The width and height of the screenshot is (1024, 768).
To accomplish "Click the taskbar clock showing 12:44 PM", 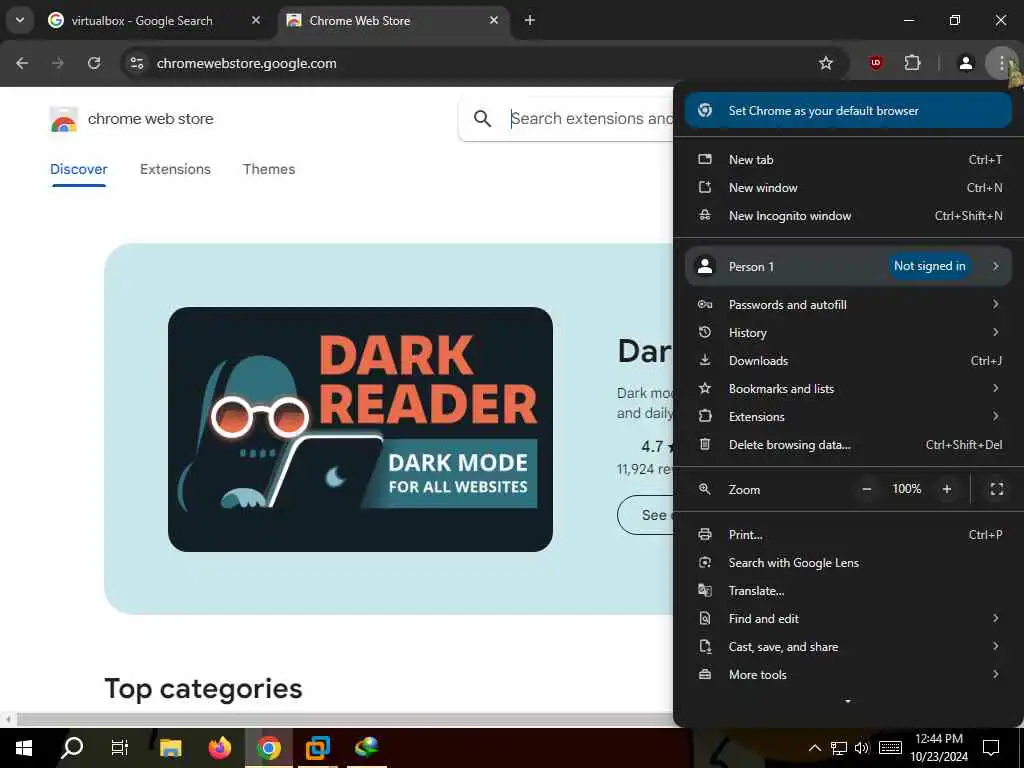I will click(x=939, y=748).
